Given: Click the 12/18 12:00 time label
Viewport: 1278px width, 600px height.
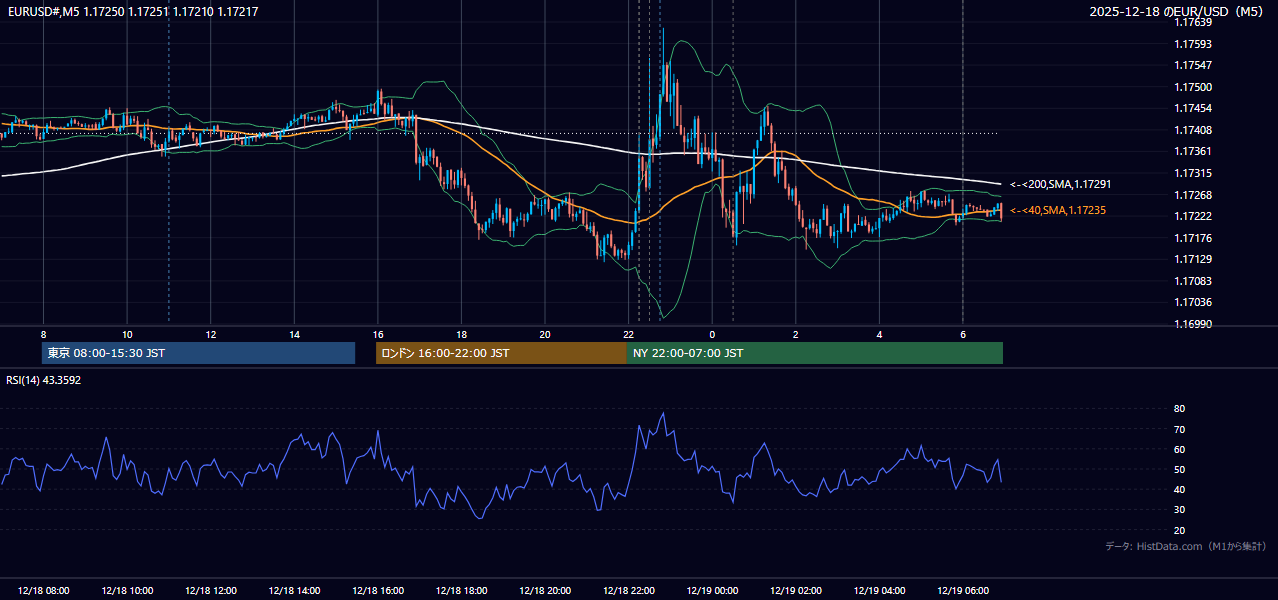Looking at the screenshot, I should pos(211,591).
